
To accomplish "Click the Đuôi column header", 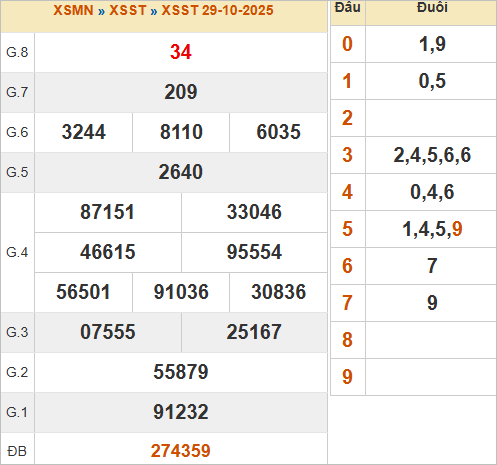I will (432, 7).
